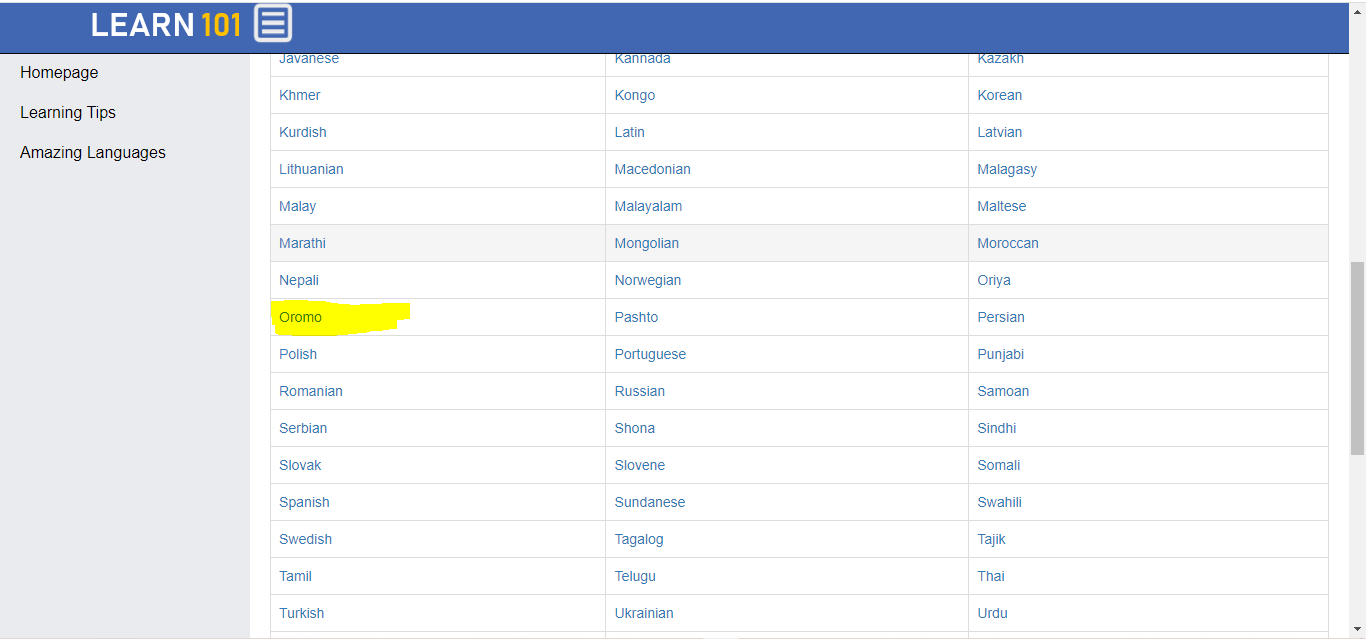Click the Norwegian language link

tap(647, 280)
